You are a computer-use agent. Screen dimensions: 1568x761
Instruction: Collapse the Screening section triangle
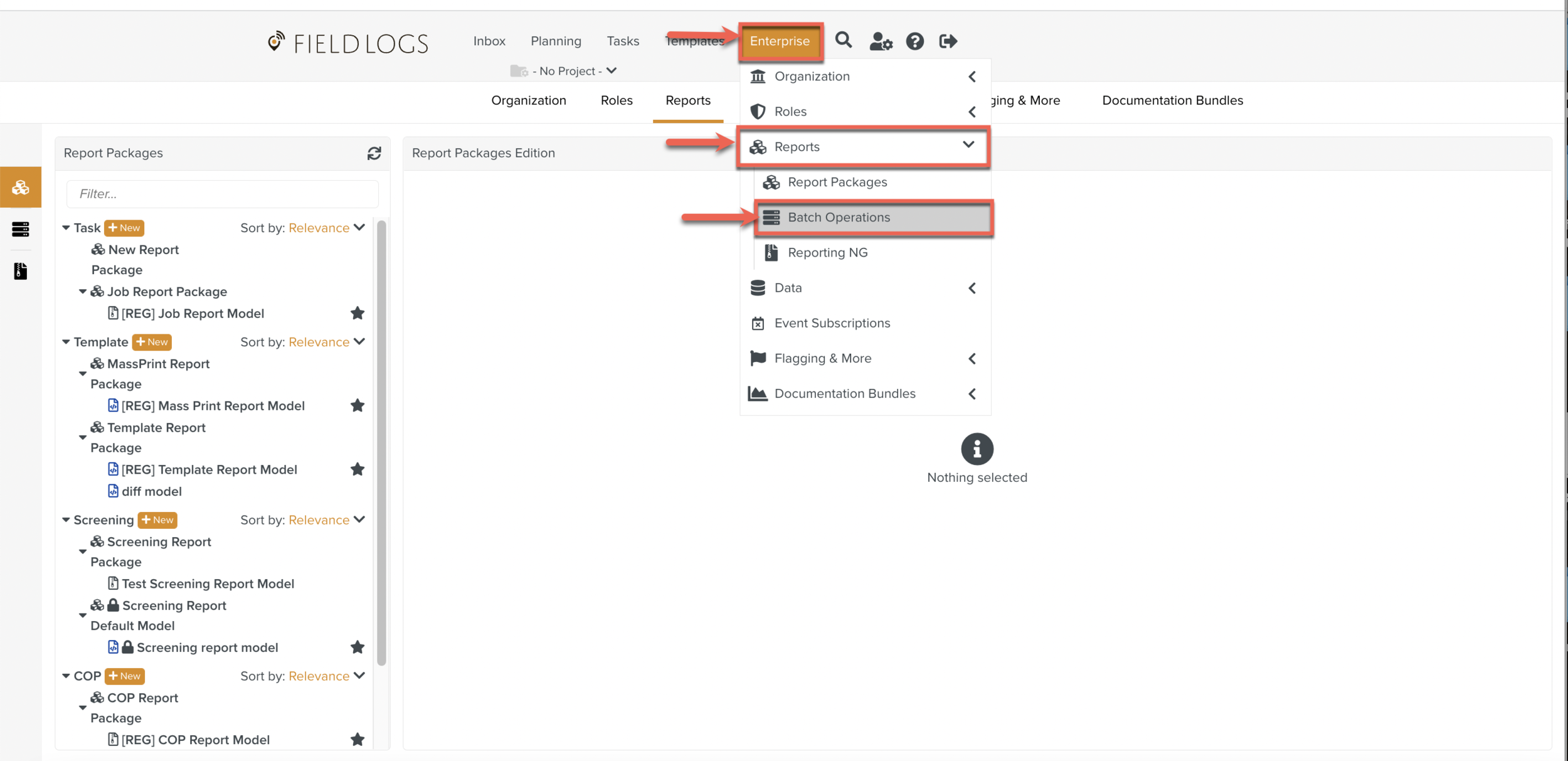(x=66, y=519)
